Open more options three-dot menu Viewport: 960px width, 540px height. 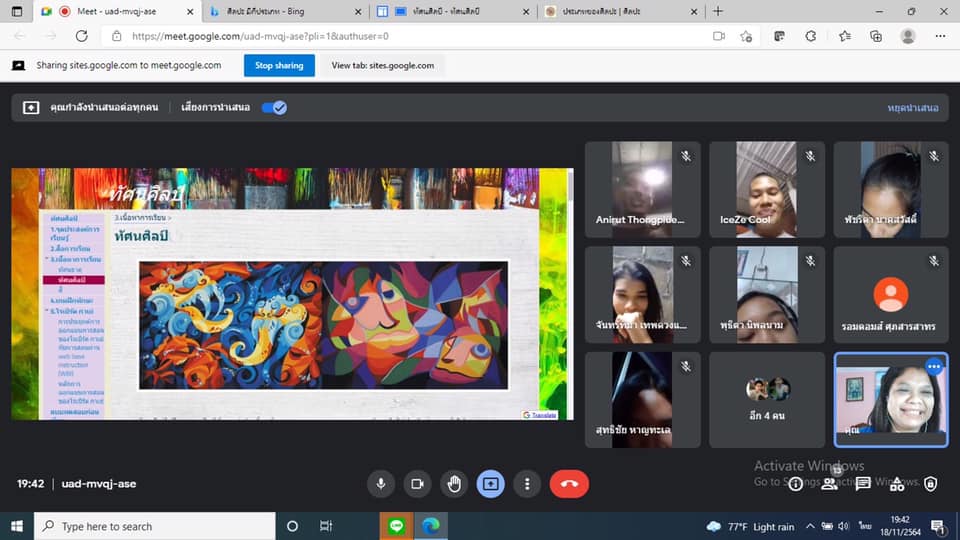click(x=527, y=484)
